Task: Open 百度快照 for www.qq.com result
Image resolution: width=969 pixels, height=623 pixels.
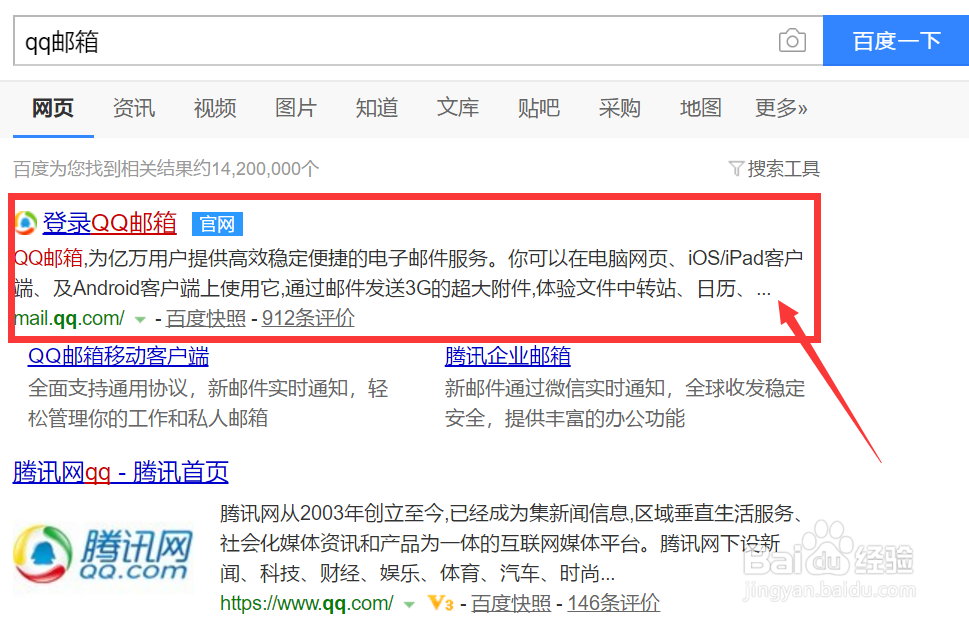Action: 511,603
